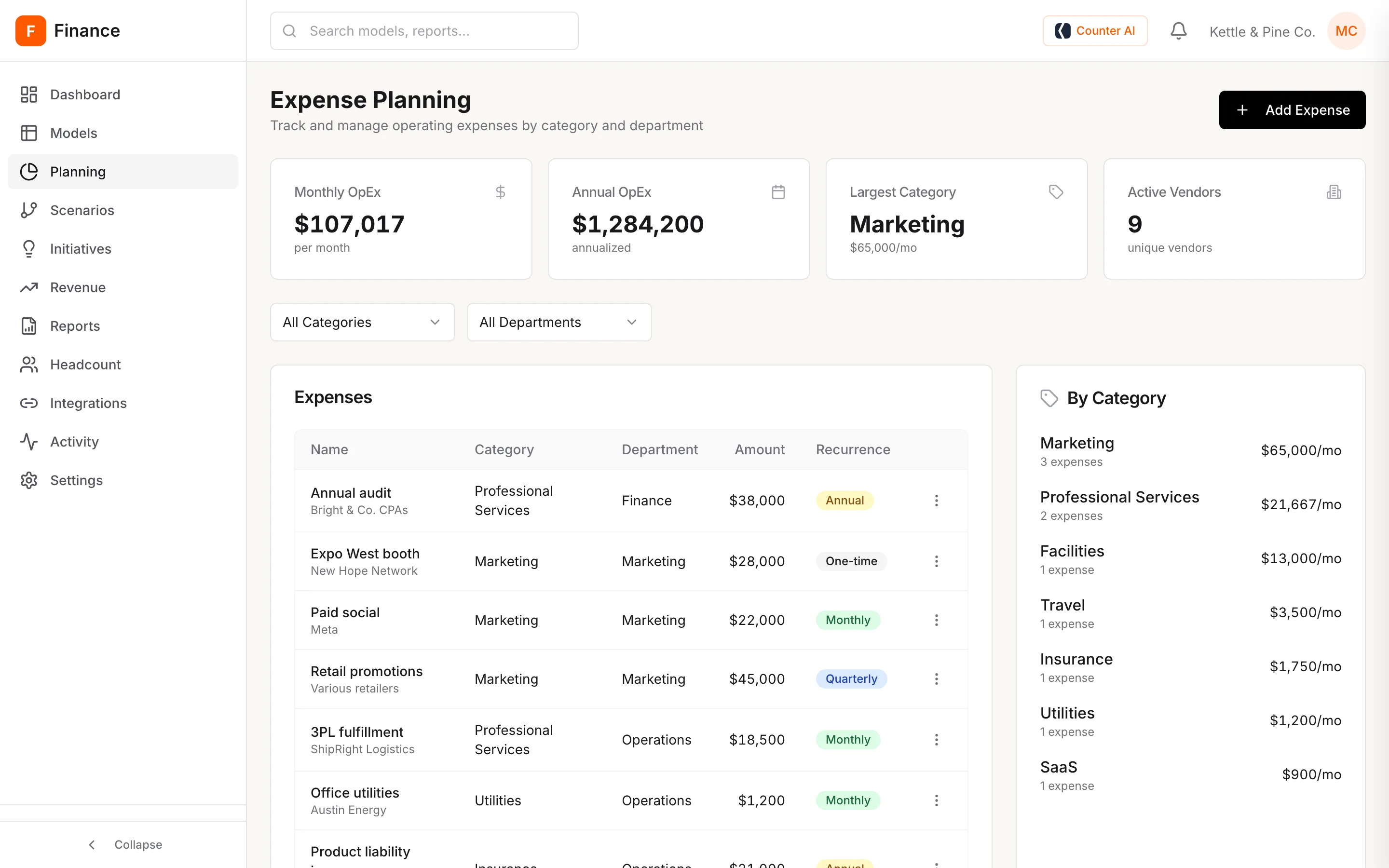The width and height of the screenshot is (1389, 868).
Task: Click the Add Expense button
Action: point(1292,109)
